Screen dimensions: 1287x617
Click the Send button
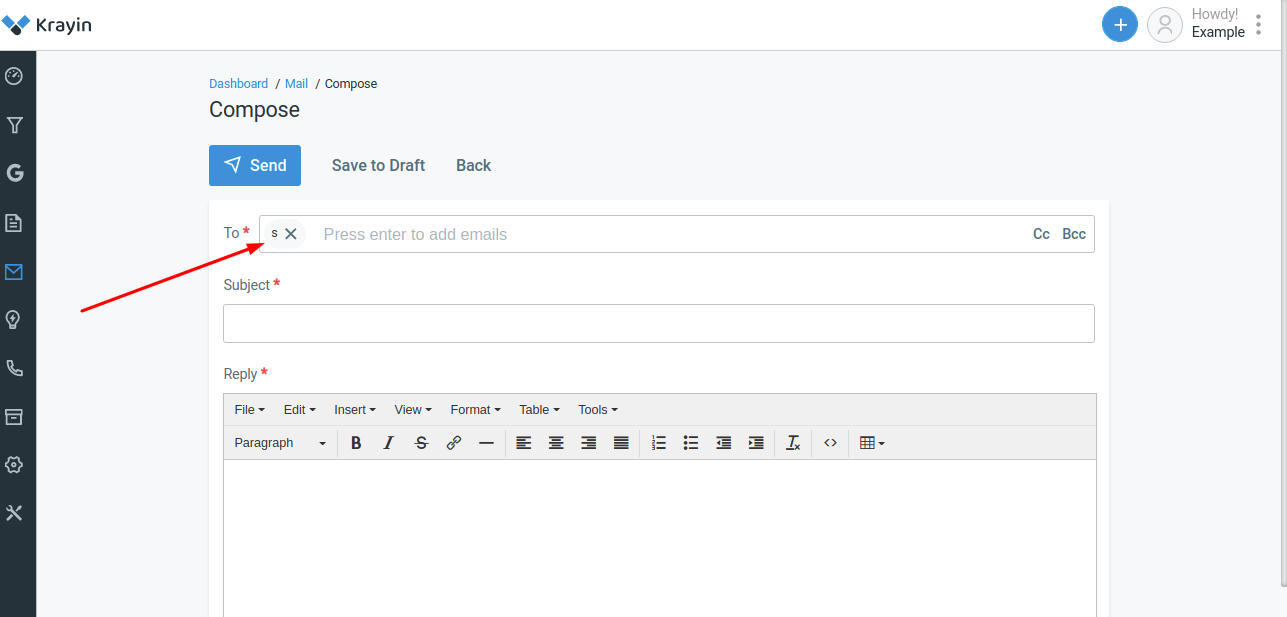[255, 165]
